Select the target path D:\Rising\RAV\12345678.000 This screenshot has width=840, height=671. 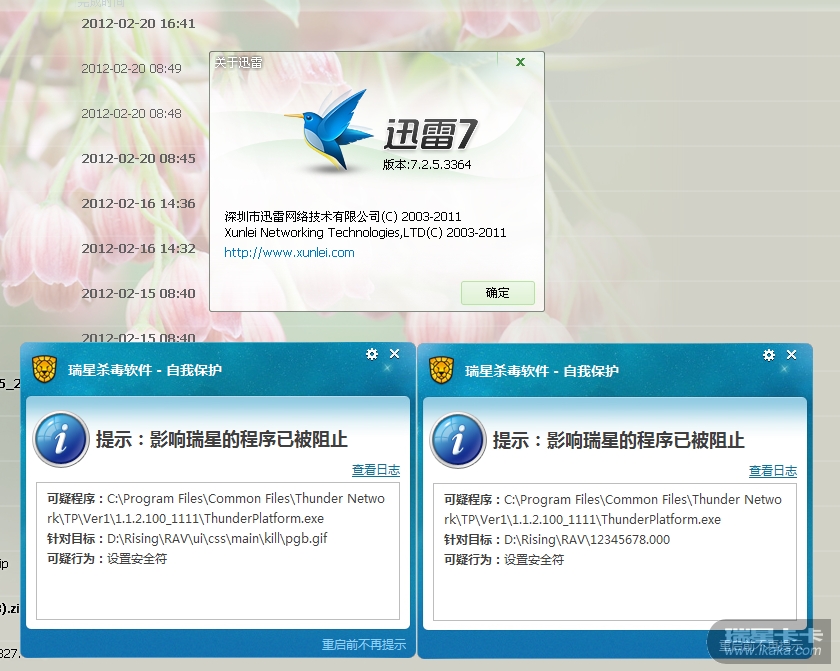(587, 539)
